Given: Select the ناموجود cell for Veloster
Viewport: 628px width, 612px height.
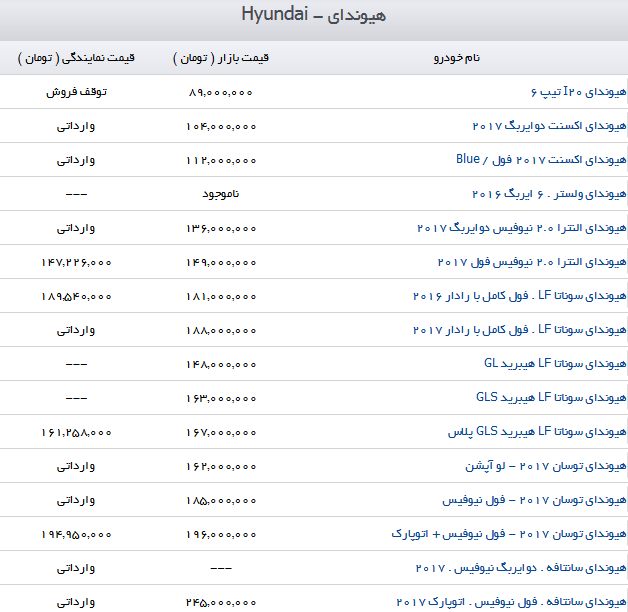Looking at the screenshot, I should (221, 194).
